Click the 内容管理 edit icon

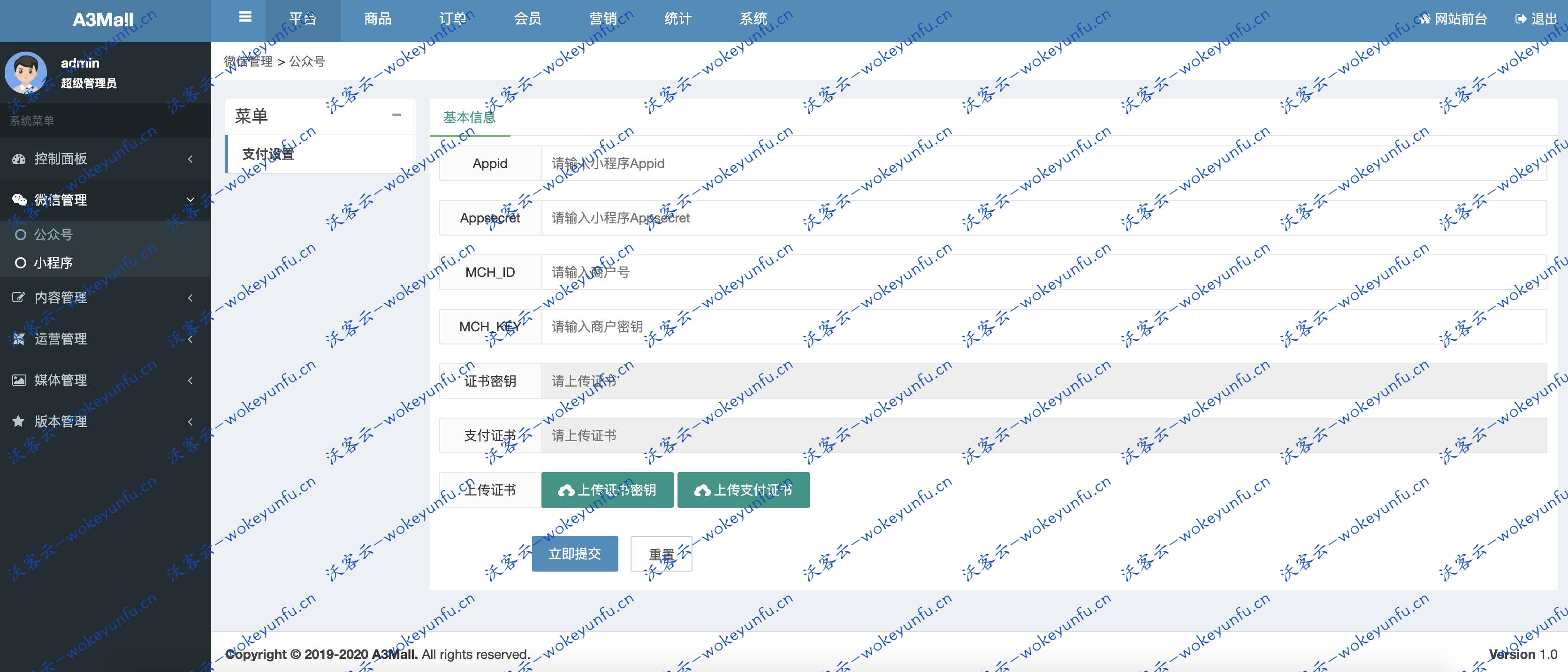(x=19, y=297)
